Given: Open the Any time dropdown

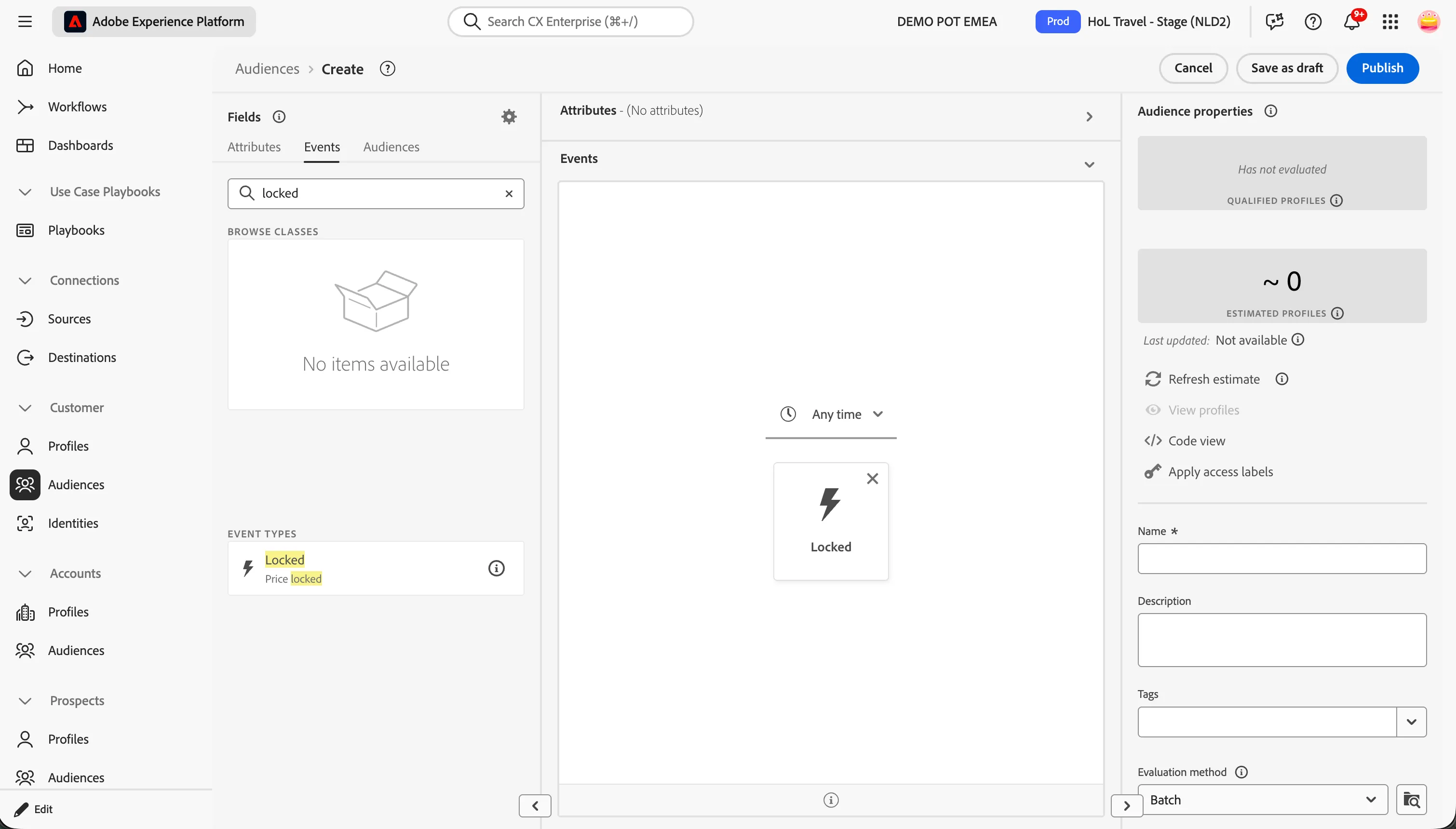Looking at the screenshot, I should click(831, 414).
